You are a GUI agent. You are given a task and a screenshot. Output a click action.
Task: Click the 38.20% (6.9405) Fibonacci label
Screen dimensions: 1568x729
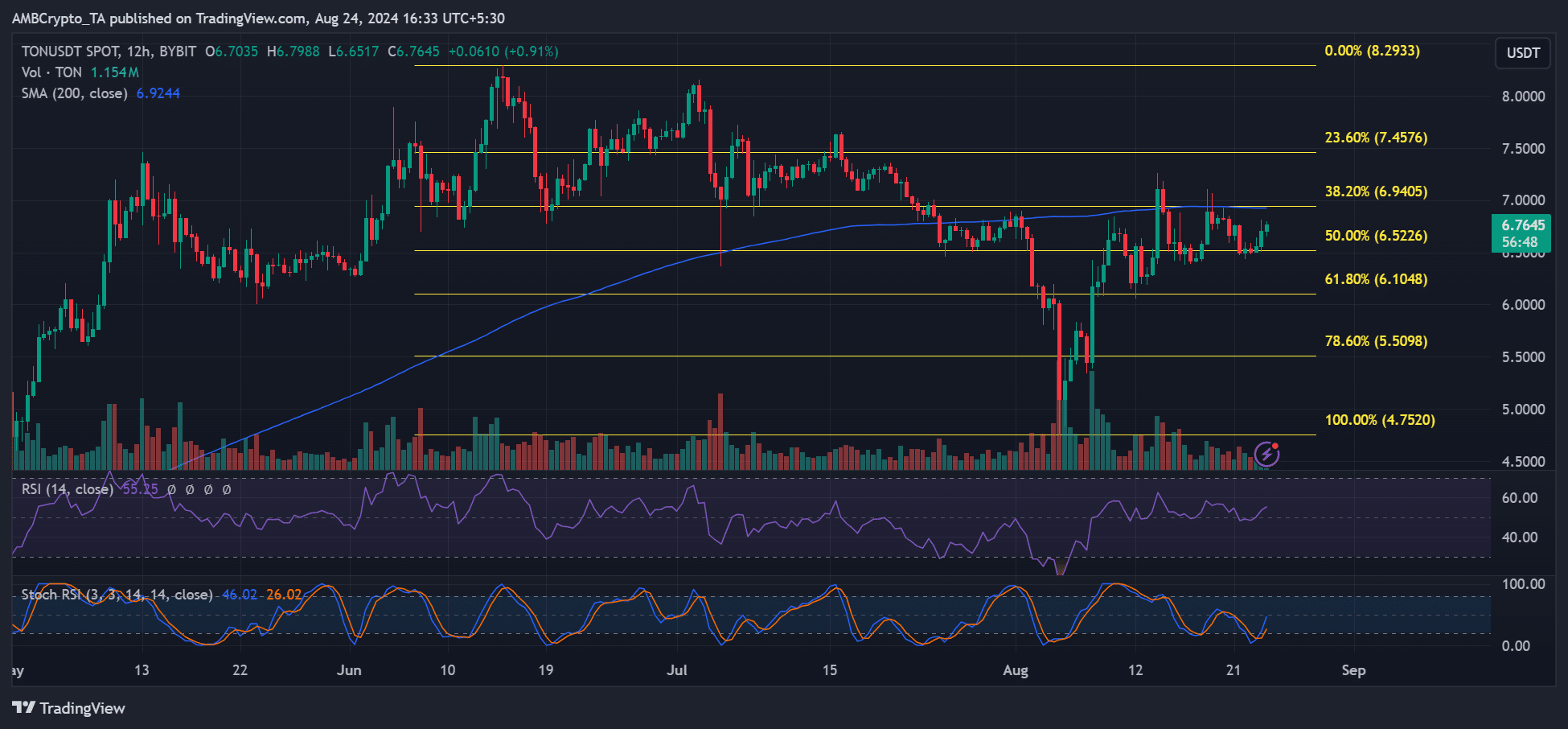pyautogui.click(x=1377, y=192)
